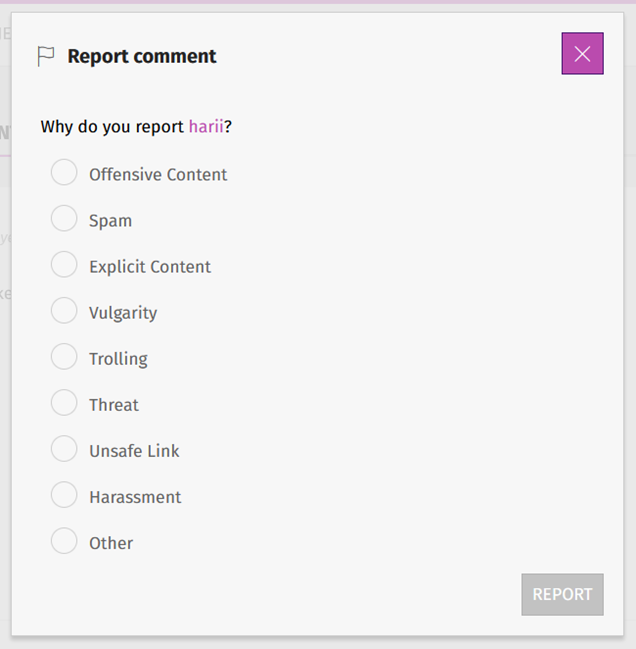
Task: Click the 'Trolling' label text
Action: click(118, 359)
